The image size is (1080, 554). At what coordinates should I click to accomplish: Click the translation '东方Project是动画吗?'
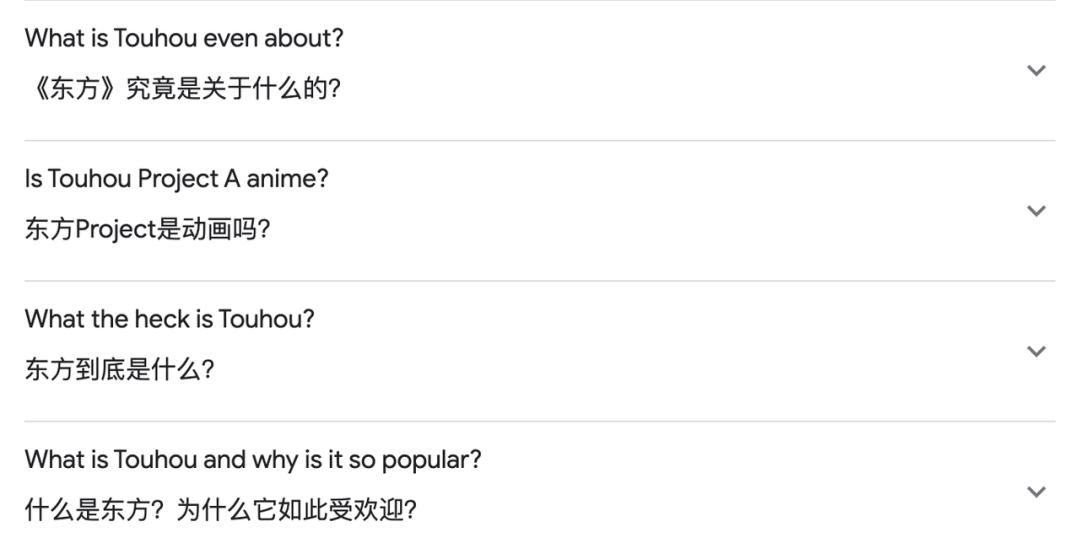pyautogui.click(x=147, y=230)
